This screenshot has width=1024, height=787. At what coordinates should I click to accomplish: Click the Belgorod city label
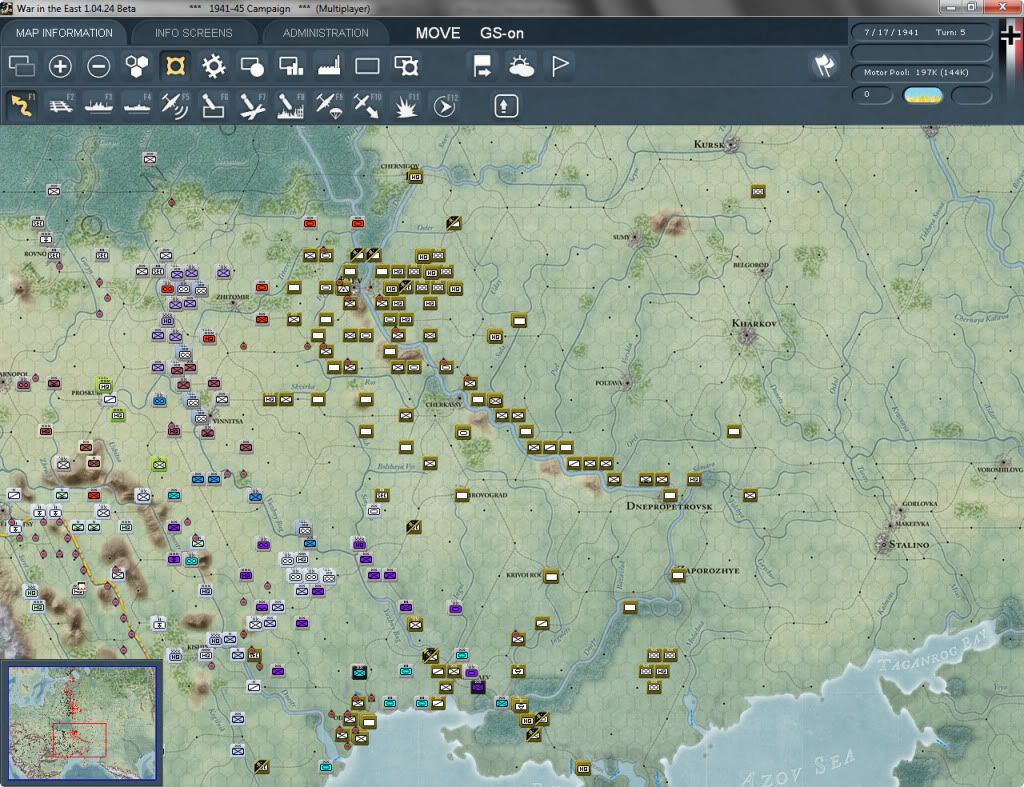[x=750, y=265]
